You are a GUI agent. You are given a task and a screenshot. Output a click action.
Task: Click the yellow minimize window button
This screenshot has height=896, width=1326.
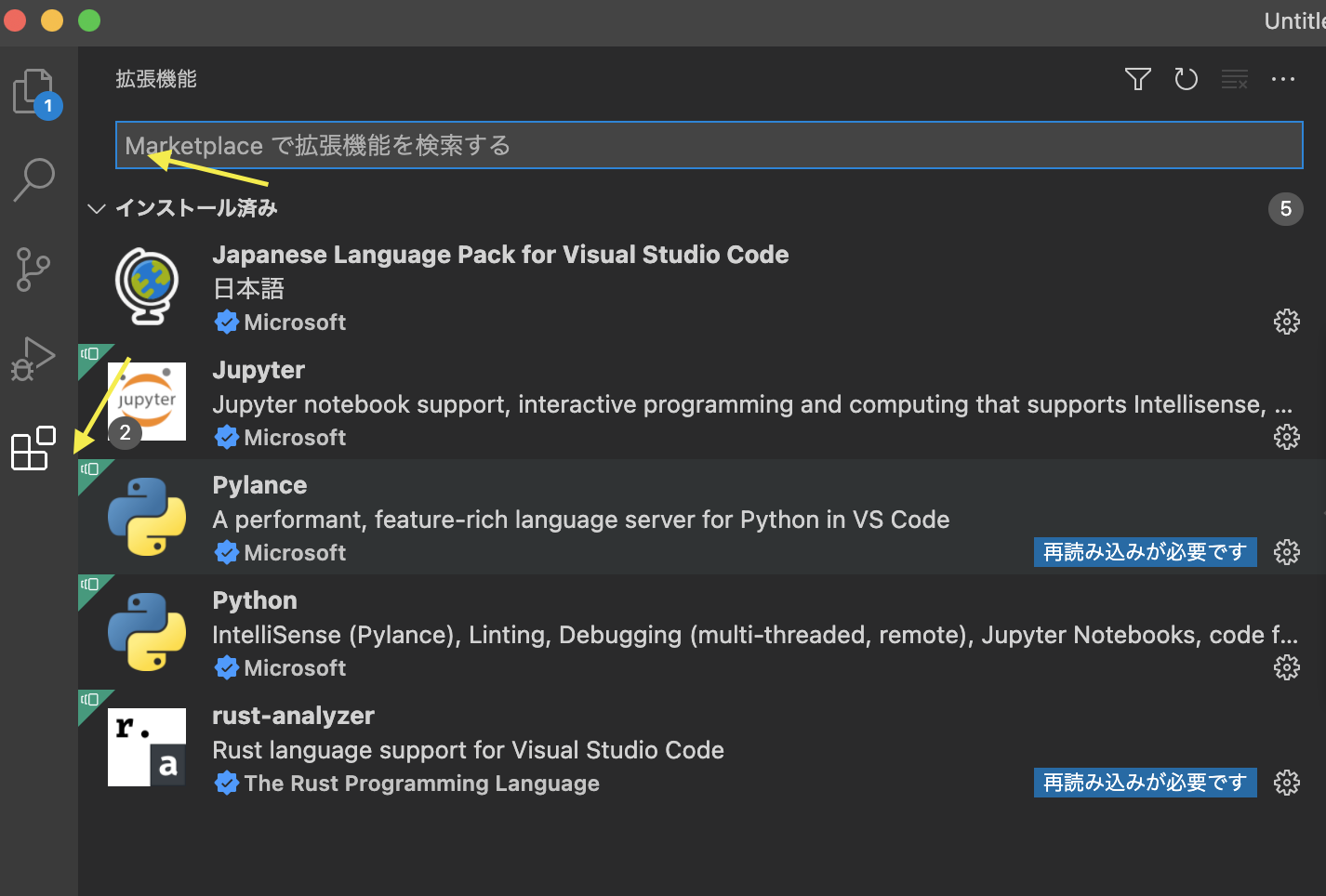pos(52,20)
